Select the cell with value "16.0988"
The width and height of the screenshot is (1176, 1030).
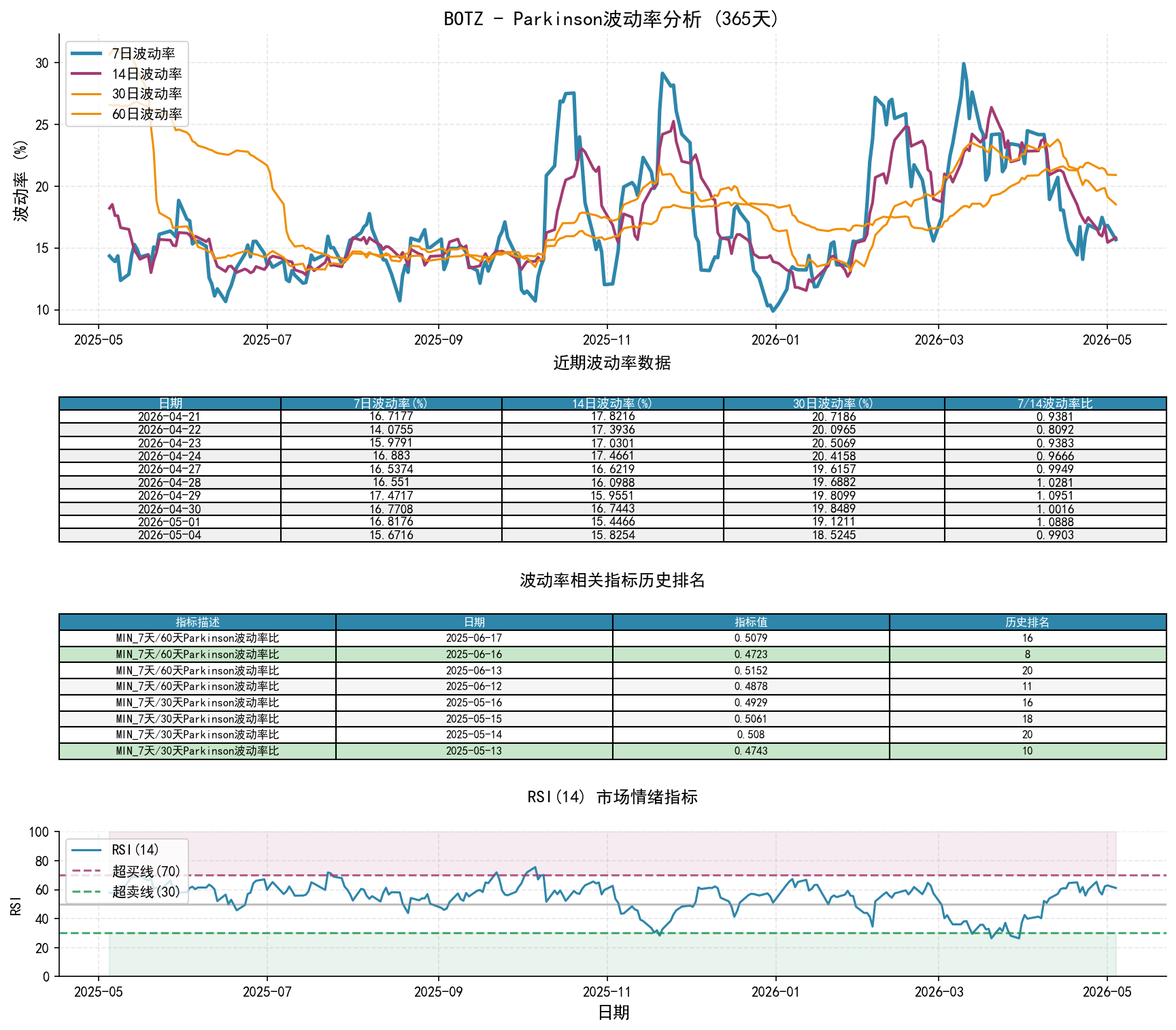612,482
